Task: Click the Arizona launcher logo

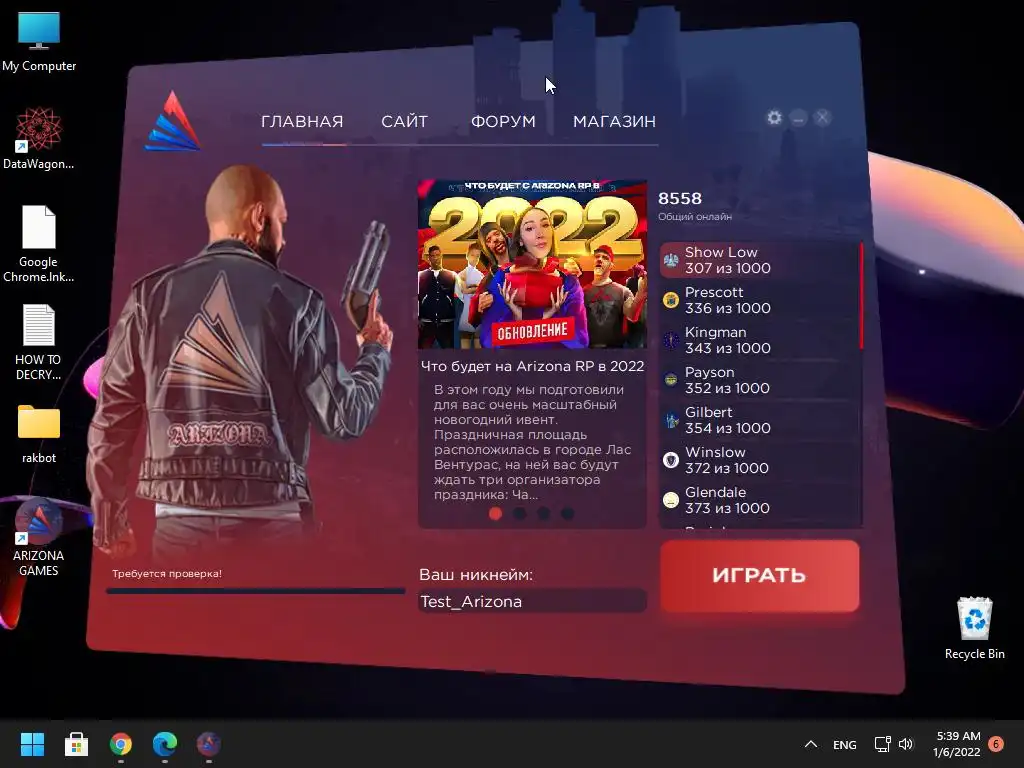Action: coord(172,121)
